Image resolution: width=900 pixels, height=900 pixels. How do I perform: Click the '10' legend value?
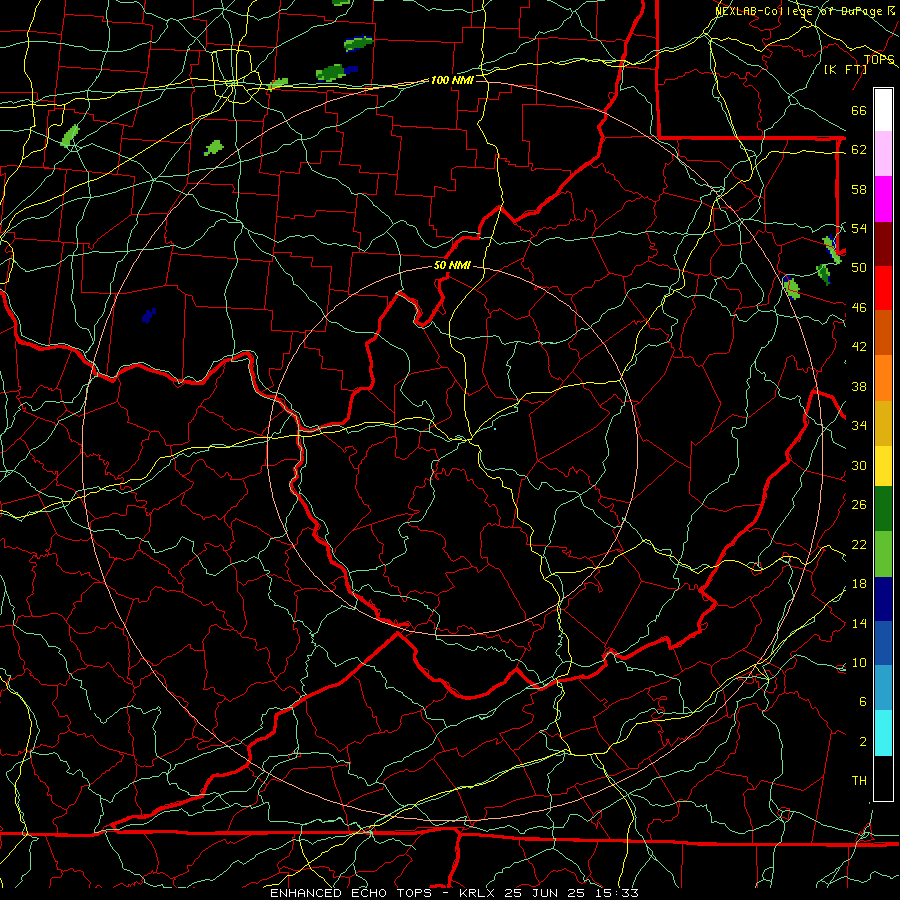click(859, 663)
